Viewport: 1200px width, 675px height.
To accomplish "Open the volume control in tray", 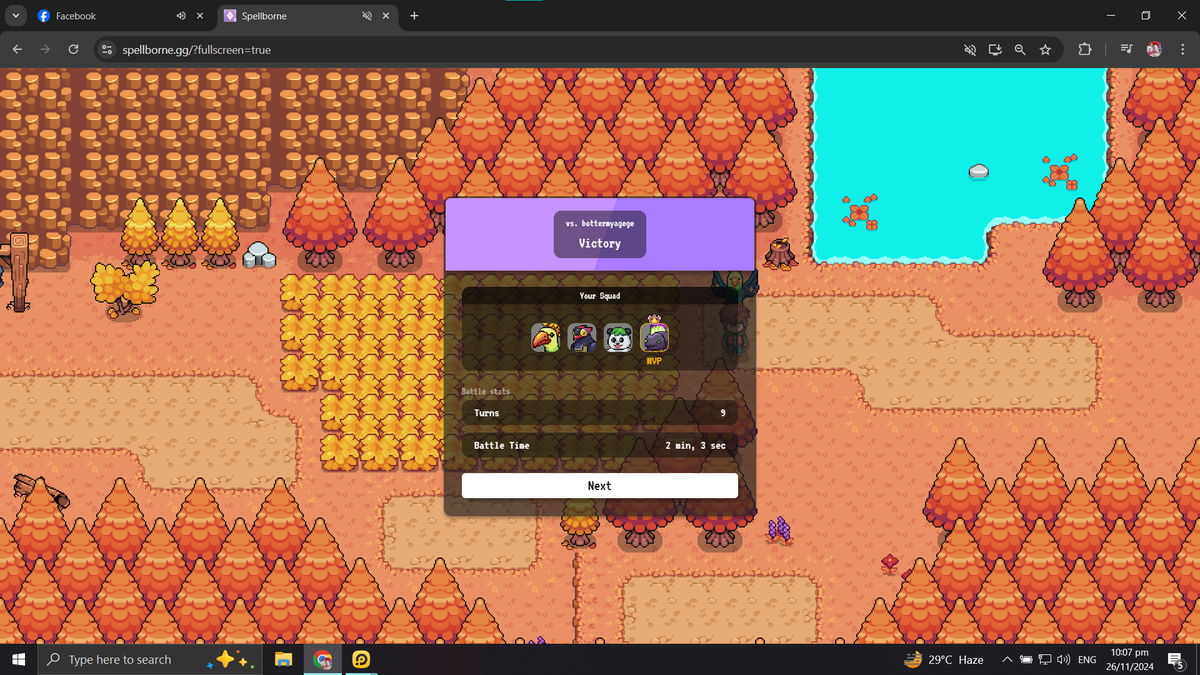I will coord(1063,659).
